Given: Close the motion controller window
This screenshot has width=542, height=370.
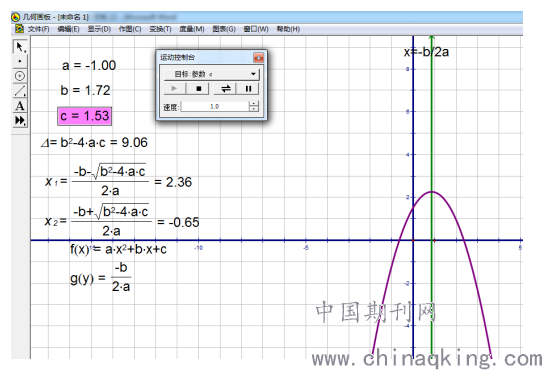Looking at the screenshot, I should (x=259, y=57).
